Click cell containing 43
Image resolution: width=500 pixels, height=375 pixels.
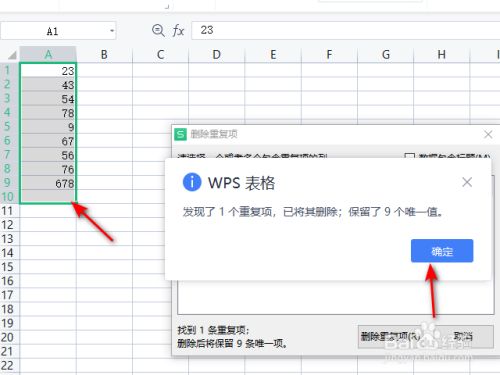pos(48,85)
